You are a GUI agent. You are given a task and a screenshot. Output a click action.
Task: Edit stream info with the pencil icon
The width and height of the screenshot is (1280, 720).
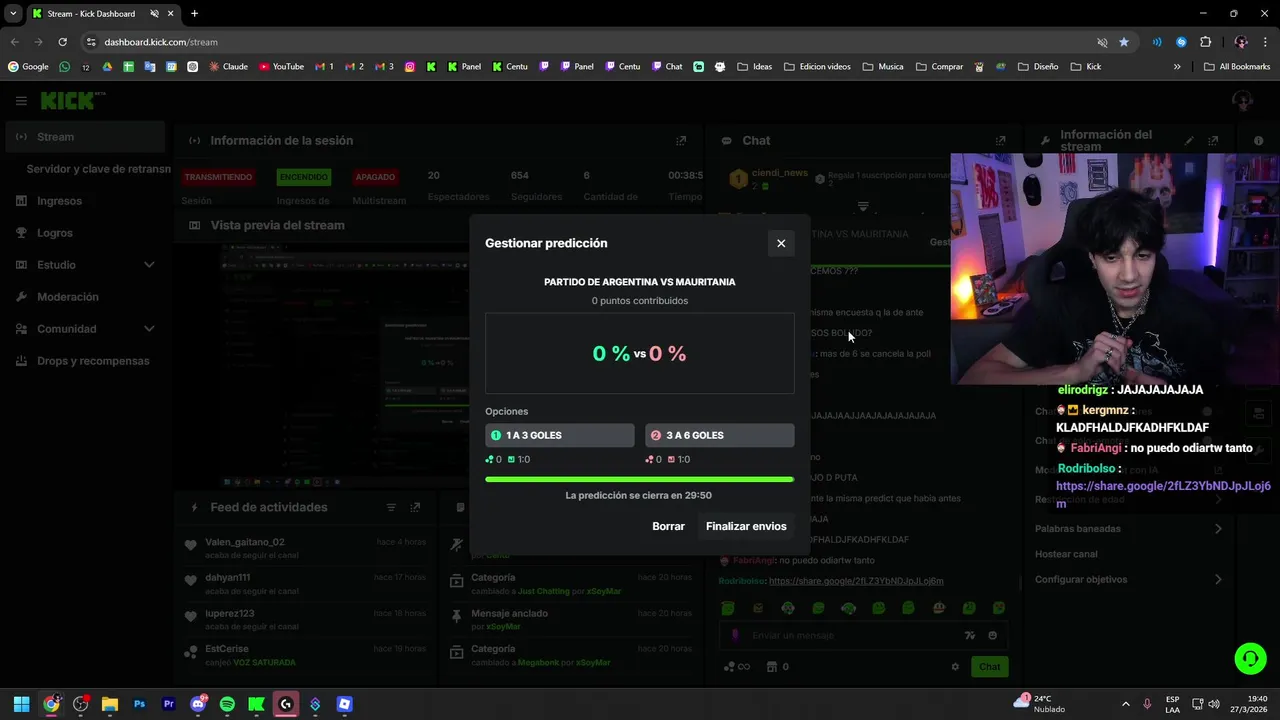pyautogui.click(x=1189, y=141)
